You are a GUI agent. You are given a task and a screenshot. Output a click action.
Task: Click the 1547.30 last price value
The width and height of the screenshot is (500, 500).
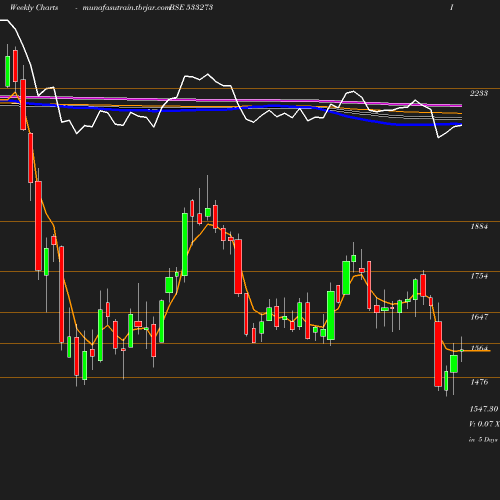(x=484, y=409)
